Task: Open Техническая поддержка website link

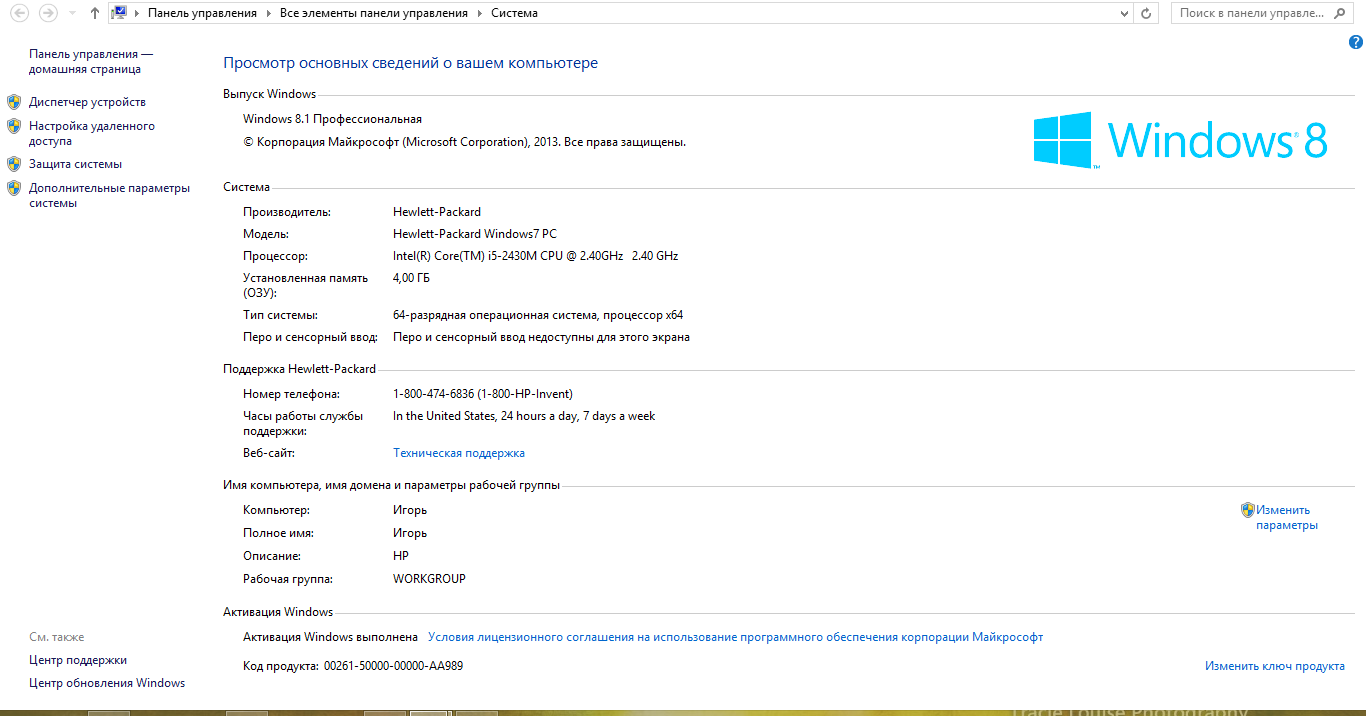Action: pos(459,453)
